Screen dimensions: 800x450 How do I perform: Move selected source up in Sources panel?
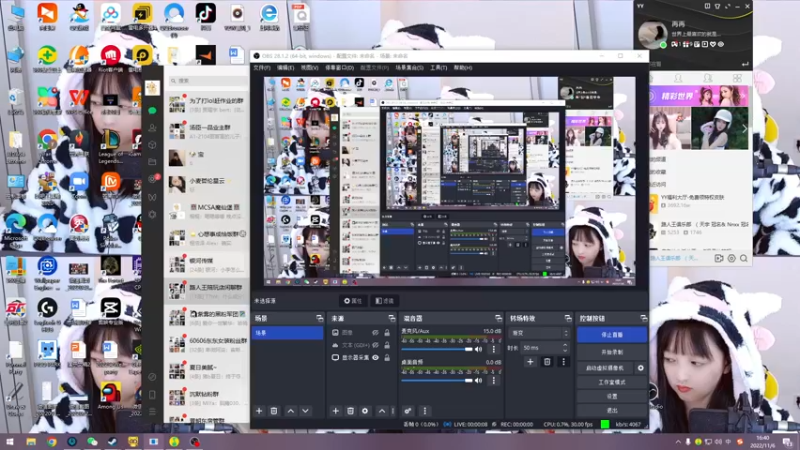[x=382, y=411]
